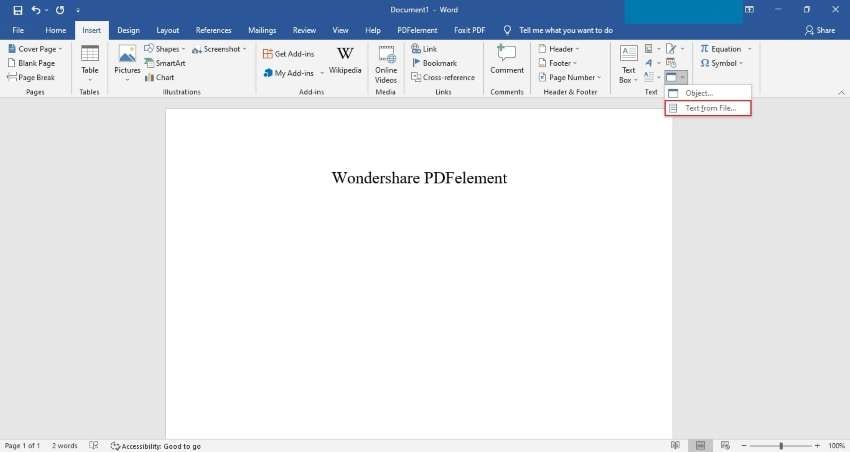The width and height of the screenshot is (850, 452).
Task: Insert a Chart
Action: tap(159, 78)
